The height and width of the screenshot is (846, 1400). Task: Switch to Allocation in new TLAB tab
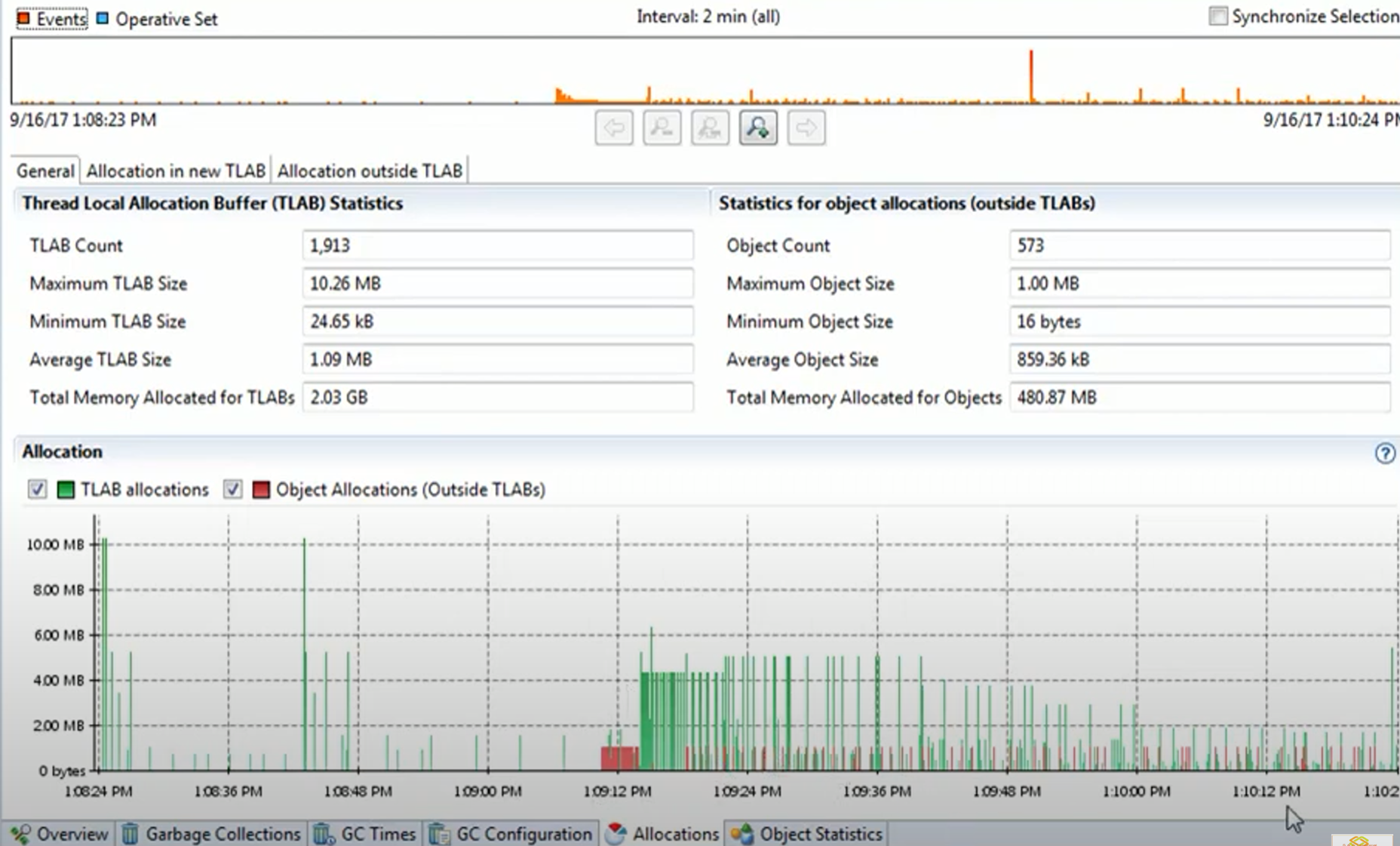(176, 171)
